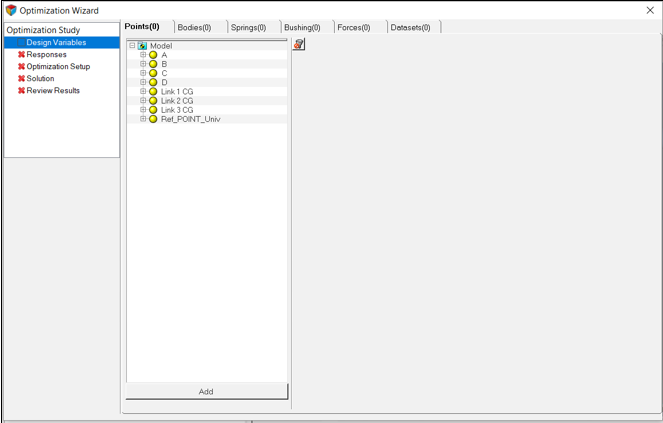Screen dimensions: 663x423
Task: Click the red X icon beside Solution
Action: [21, 79]
